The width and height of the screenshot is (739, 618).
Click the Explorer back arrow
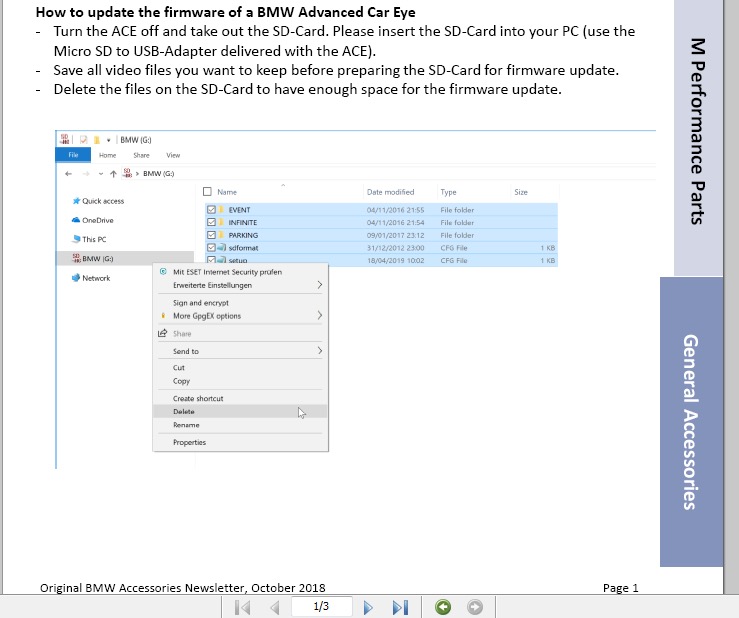point(68,173)
